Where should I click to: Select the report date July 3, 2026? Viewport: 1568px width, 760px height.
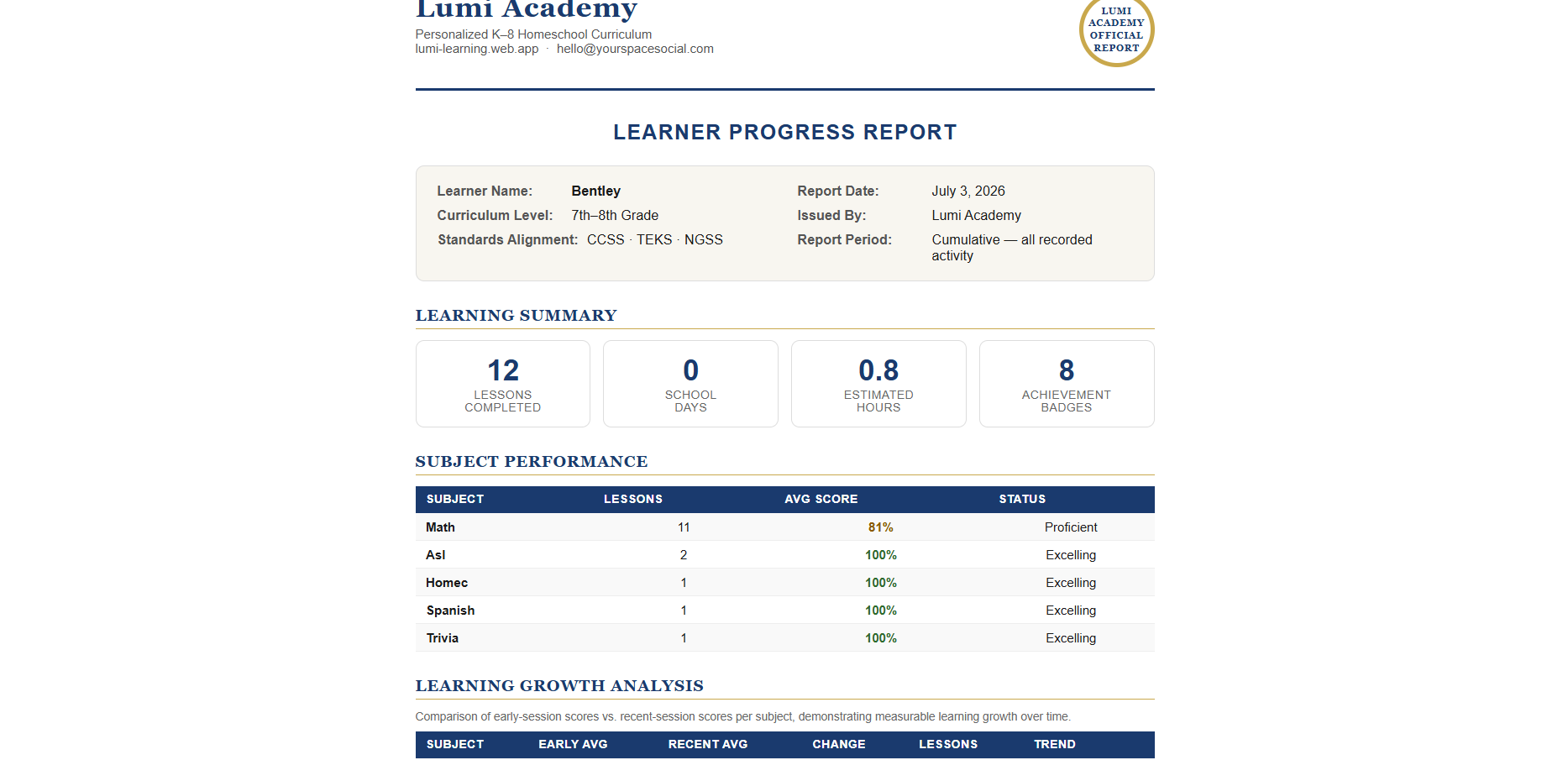point(968,191)
